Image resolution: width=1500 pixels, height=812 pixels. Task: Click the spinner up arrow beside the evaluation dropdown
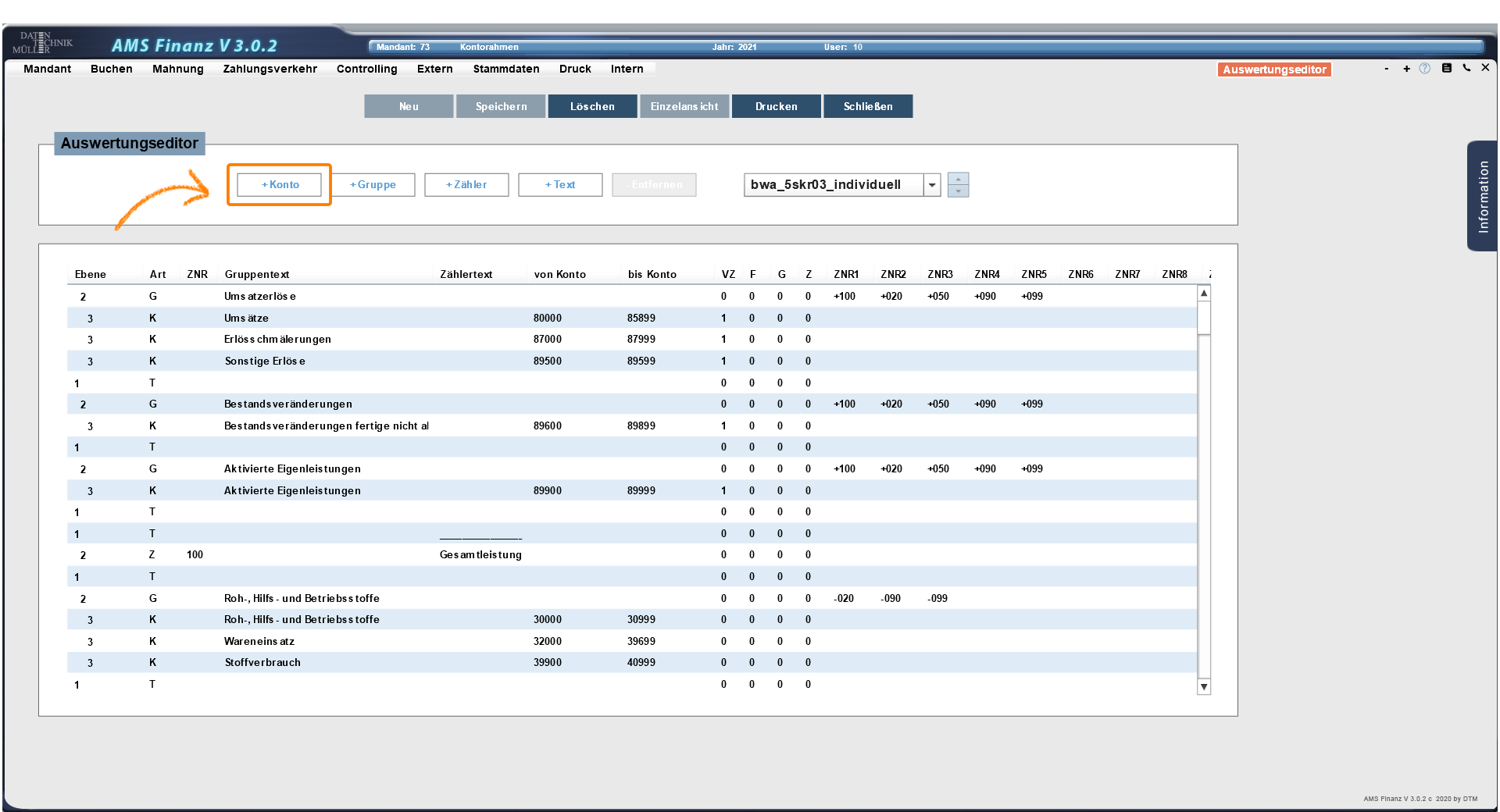click(x=958, y=179)
